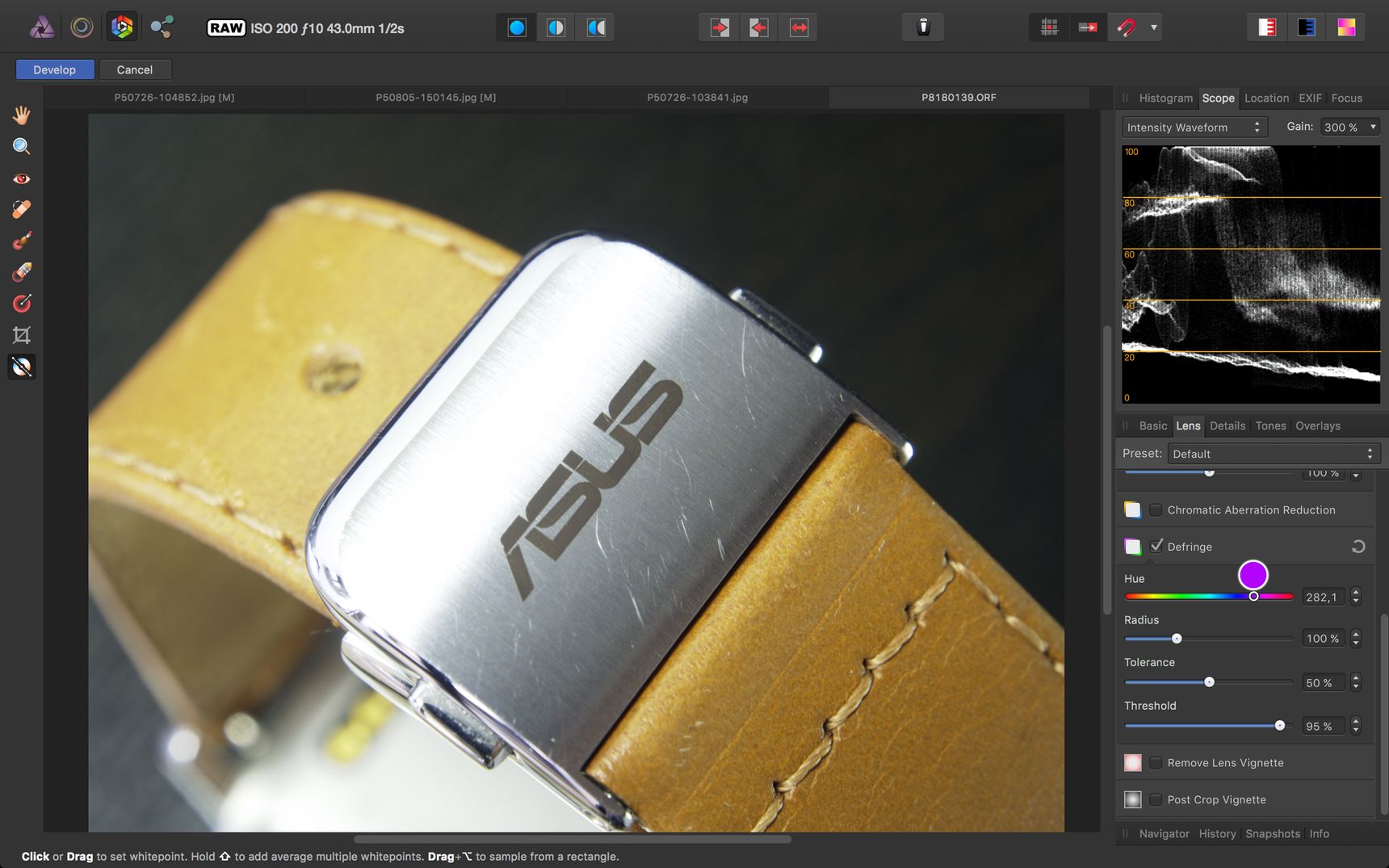Screen dimensions: 1389x868
Task: Click the RAW badge in toolbar
Action: tap(226, 28)
